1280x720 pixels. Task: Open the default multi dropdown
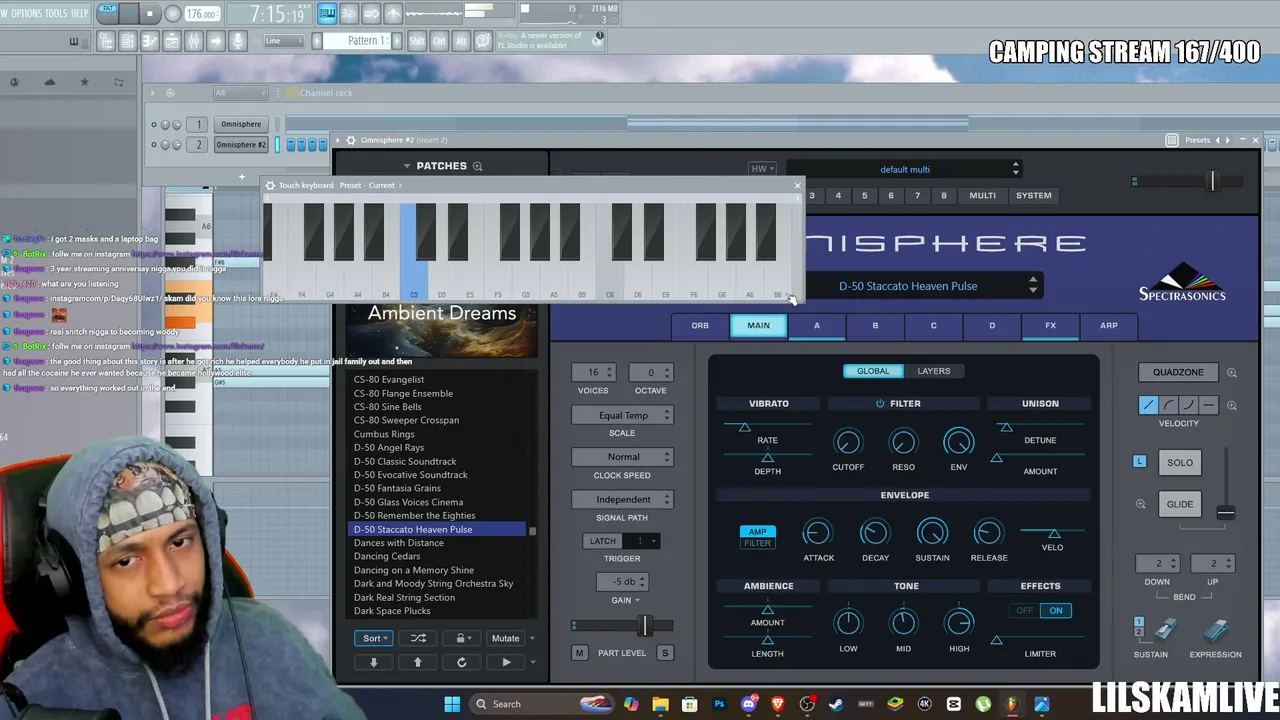904,169
